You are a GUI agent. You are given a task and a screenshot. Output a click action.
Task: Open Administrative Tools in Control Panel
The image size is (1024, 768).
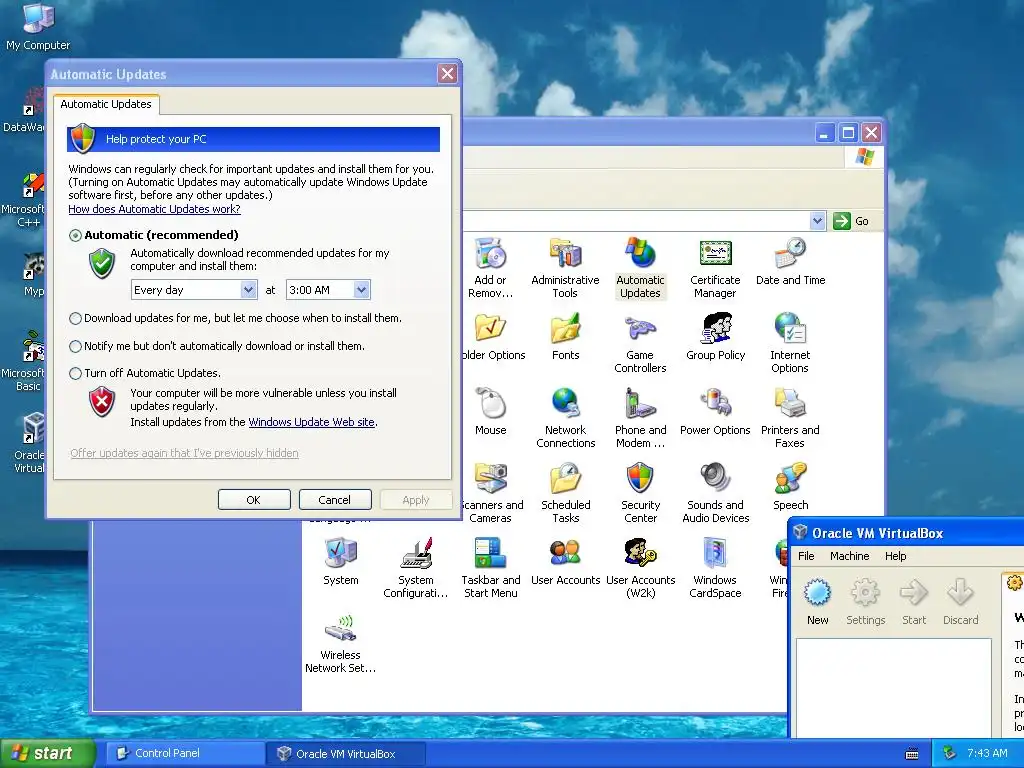point(565,268)
